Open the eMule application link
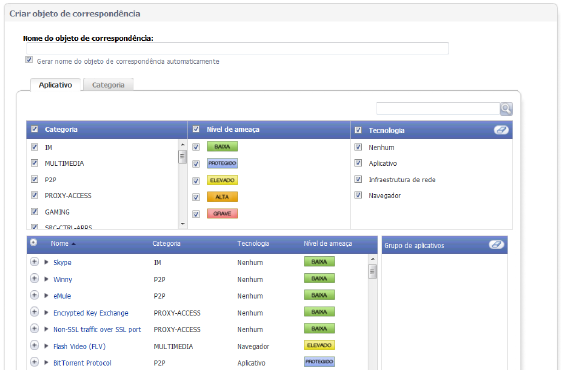Viewport: 576px width, 378px height. click(62, 296)
